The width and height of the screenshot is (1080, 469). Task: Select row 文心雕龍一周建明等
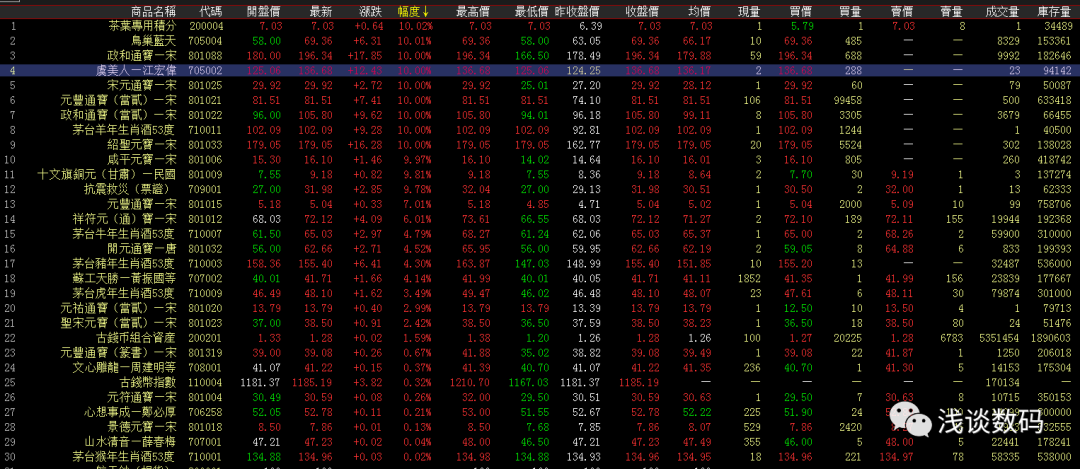(540, 366)
